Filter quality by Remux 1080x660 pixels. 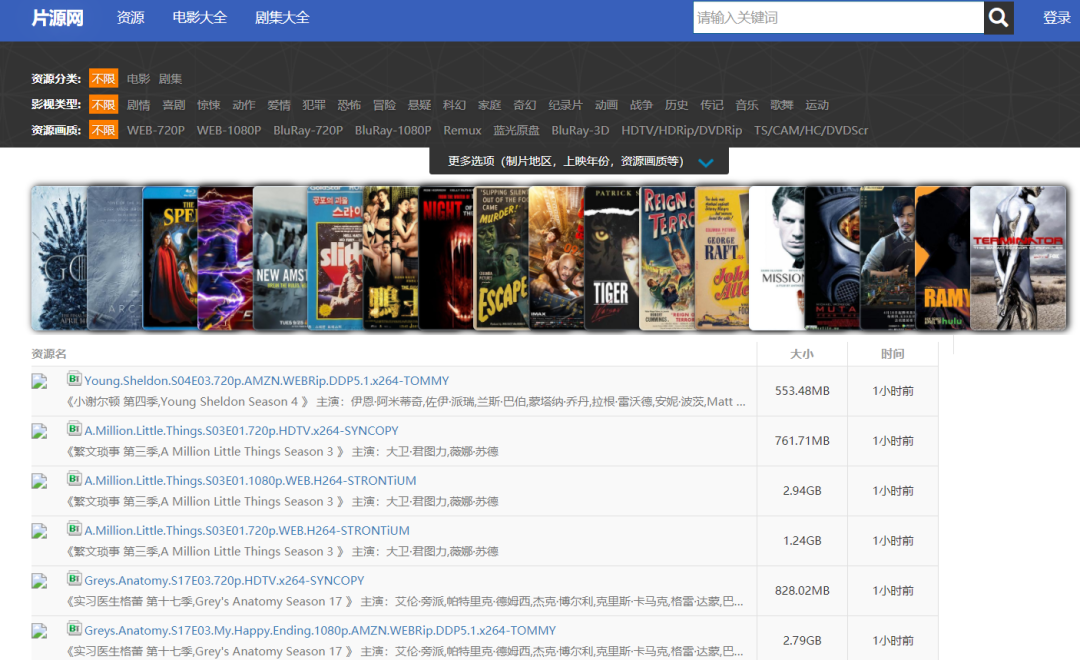click(x=462, y=130)
